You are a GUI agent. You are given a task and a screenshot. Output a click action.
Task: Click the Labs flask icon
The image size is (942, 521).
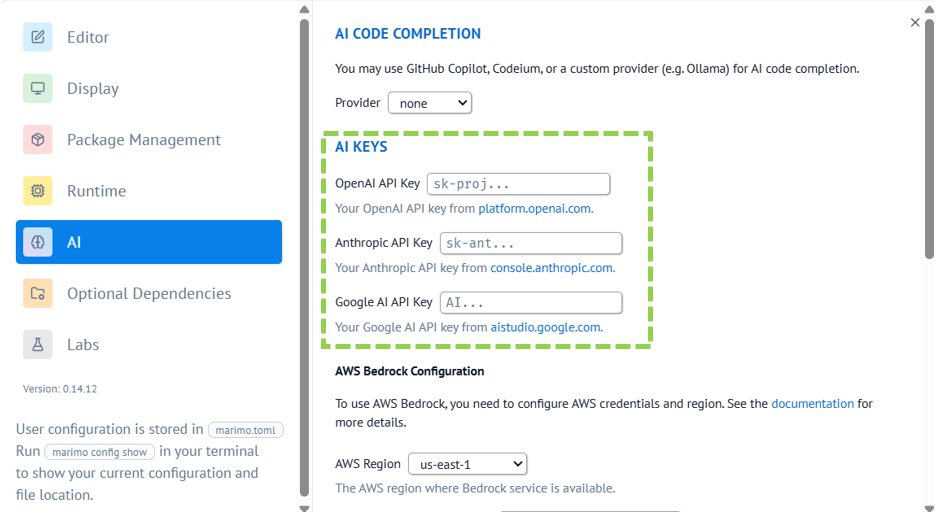pos(38,344)
